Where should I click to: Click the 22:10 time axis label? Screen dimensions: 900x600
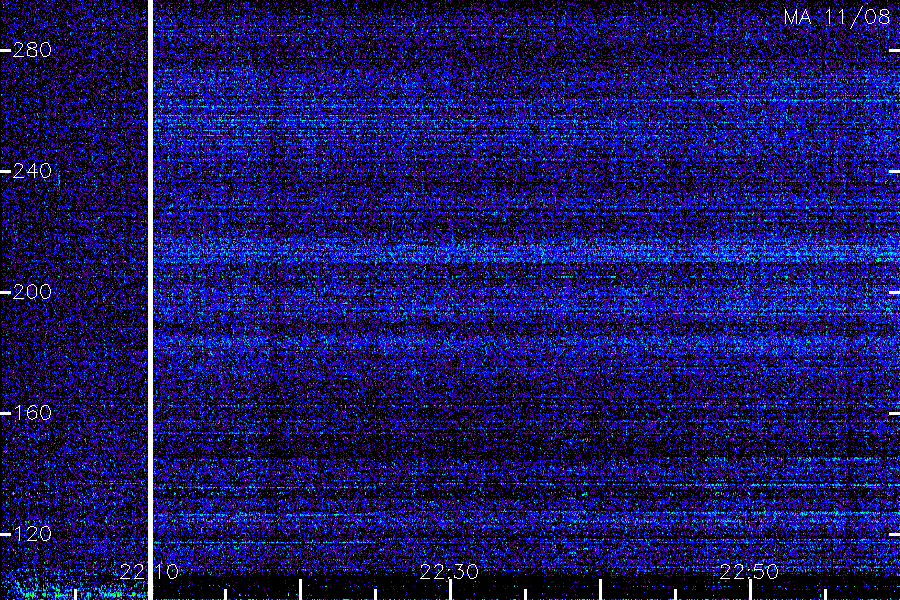coord(149,571)
